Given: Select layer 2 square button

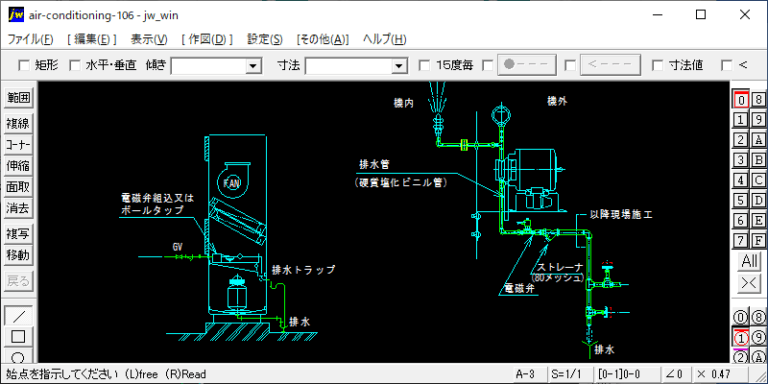Looking at the screenshot, I should pos(741,140).
